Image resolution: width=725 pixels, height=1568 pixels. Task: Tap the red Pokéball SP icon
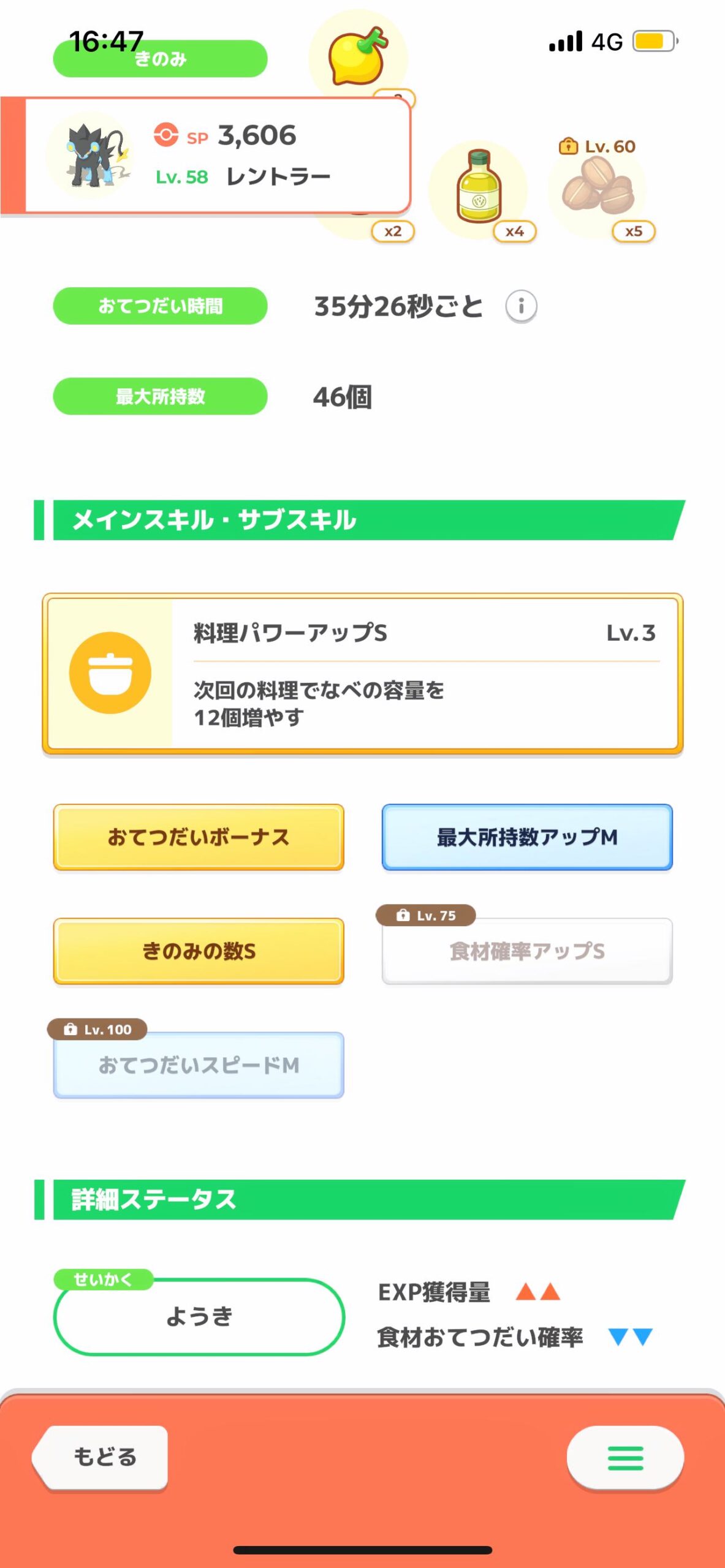[x=165, y=135]
